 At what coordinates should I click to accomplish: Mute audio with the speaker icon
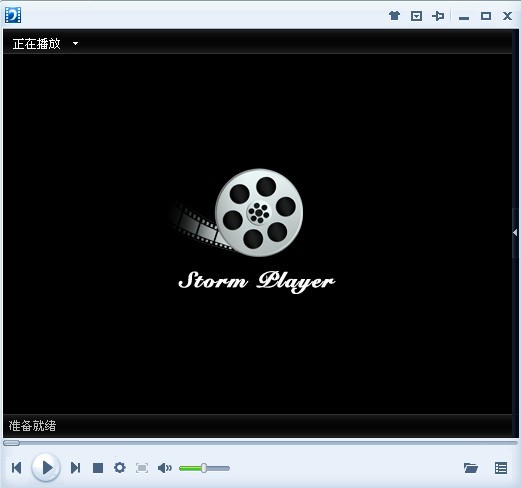[165, 468]
